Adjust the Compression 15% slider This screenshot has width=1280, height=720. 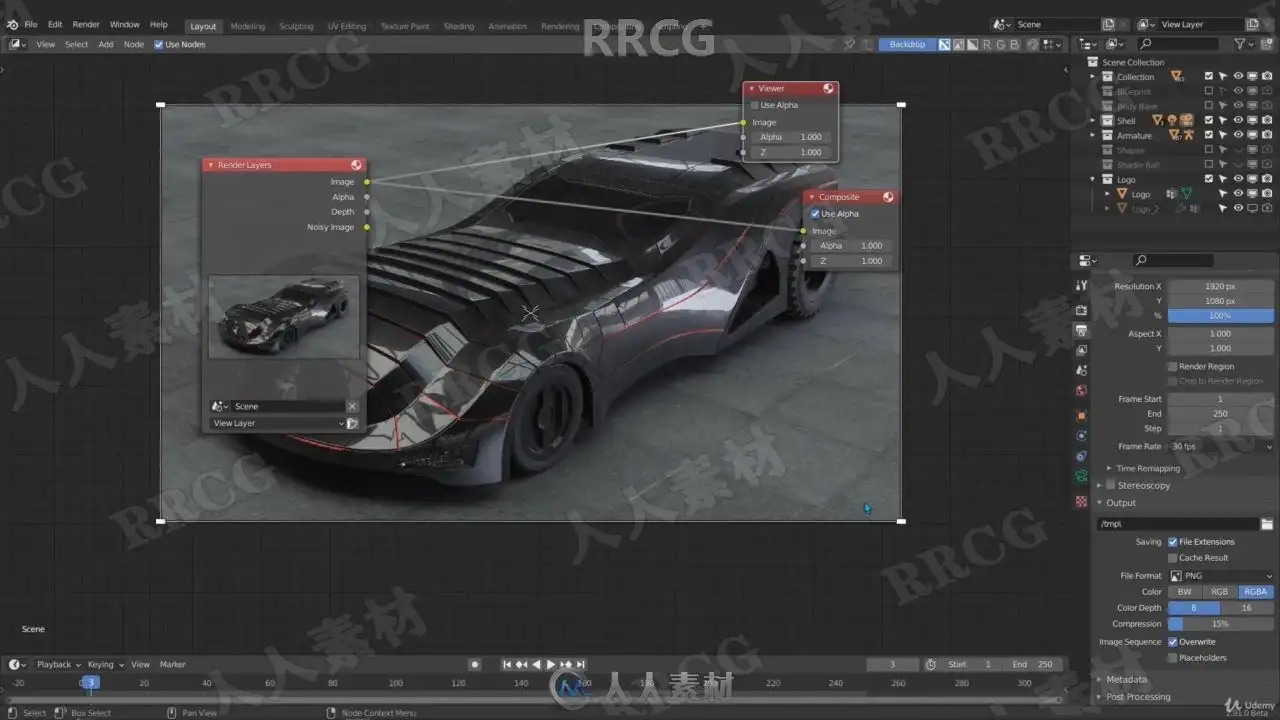coord(1221,624)
